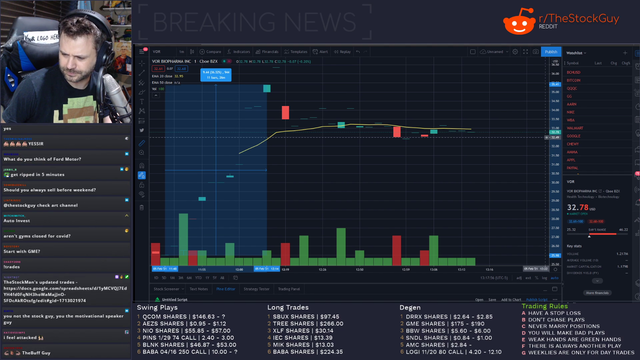This screenshot has width=640, height=360.
Task: Switch to the Pine Editor tab
Action: click(x=226, y=289)
